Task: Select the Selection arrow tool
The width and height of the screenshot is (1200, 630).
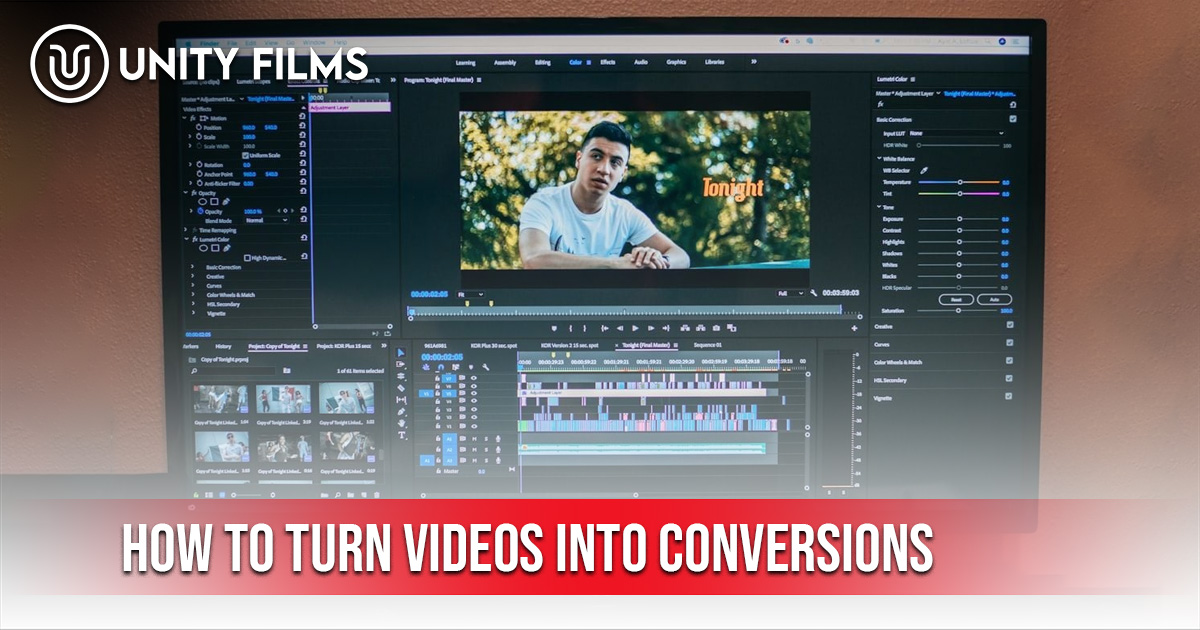Action: [x=401, y=353]
